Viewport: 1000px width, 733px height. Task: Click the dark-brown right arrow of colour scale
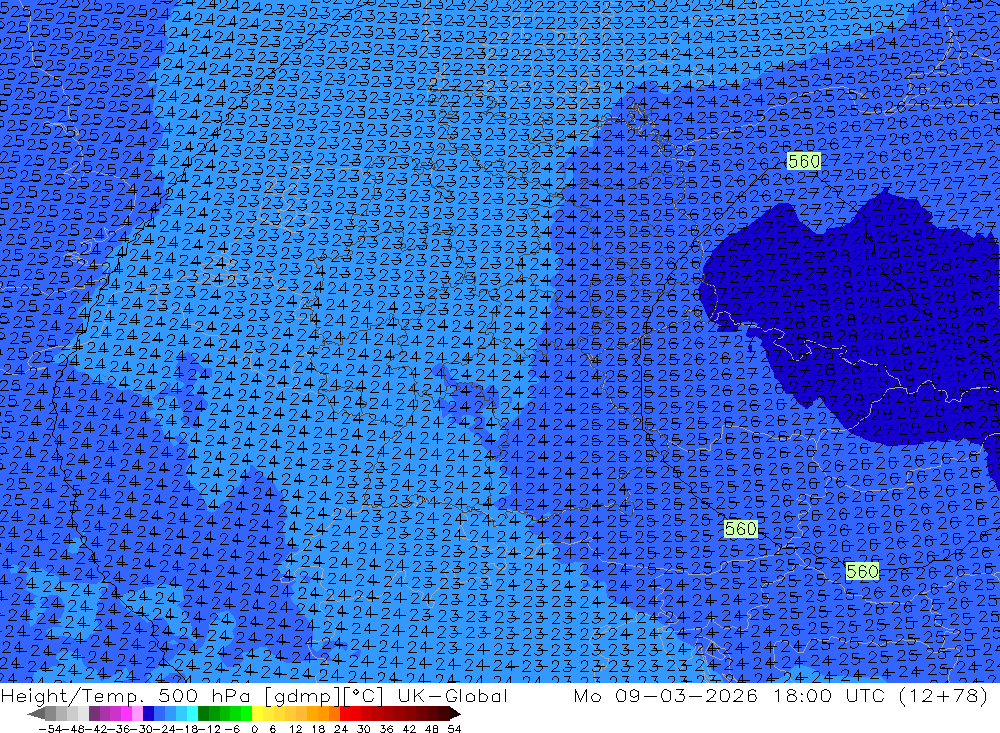(455, 714)
